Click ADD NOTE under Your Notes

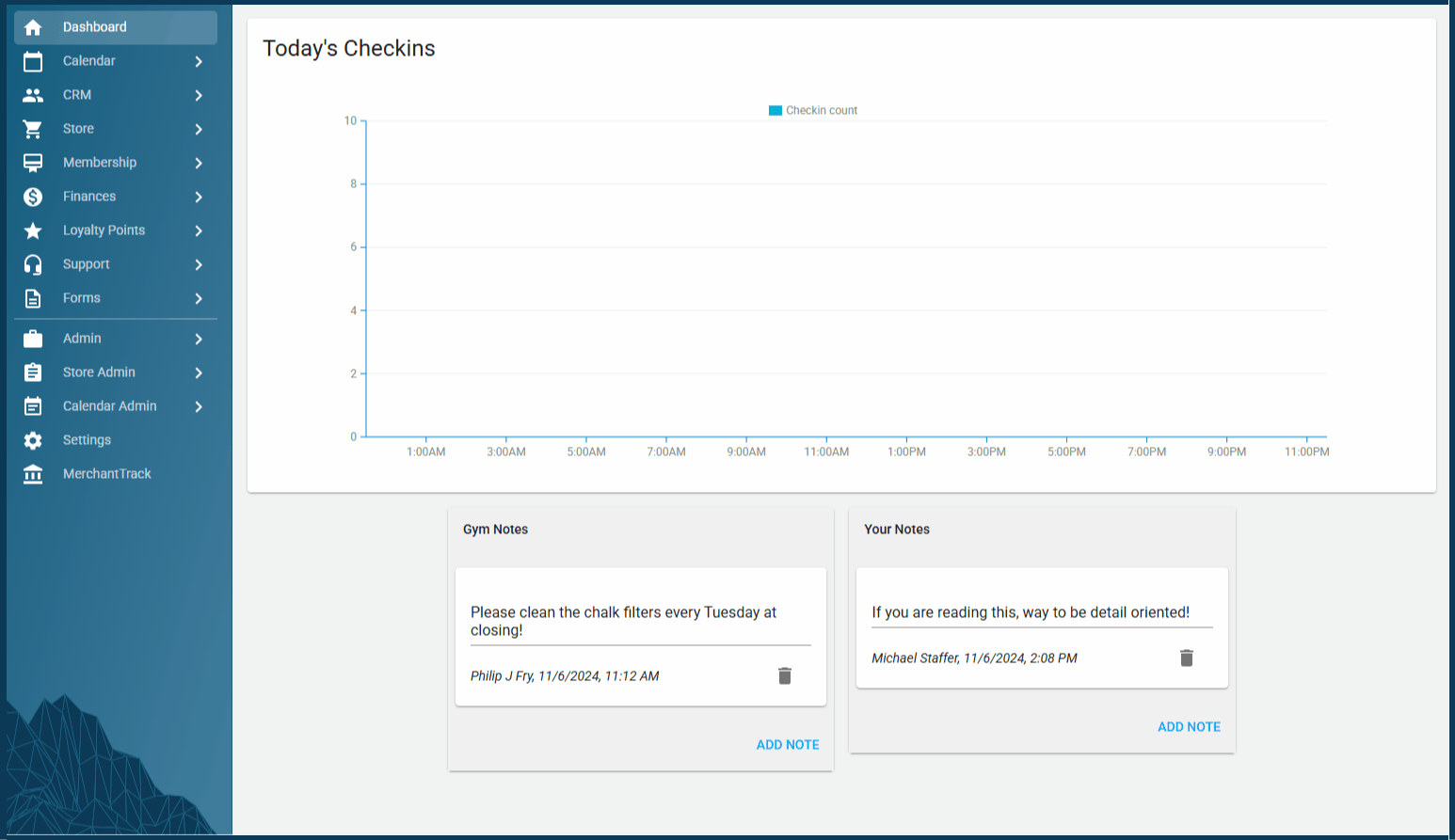(x=1189, y=726)
